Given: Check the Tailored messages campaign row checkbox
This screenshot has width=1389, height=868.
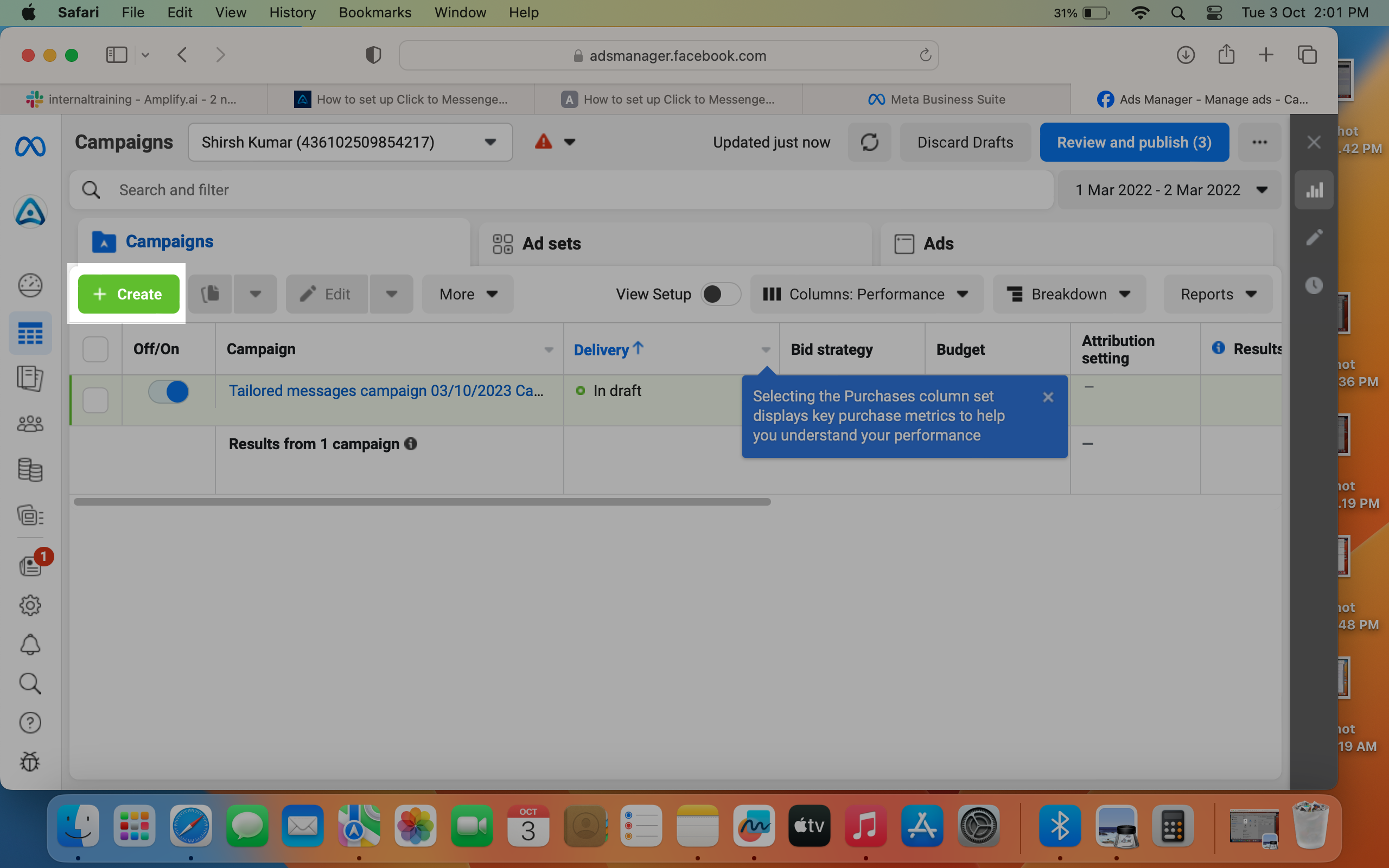Looking at the screenshot, I should coord(95,400).
